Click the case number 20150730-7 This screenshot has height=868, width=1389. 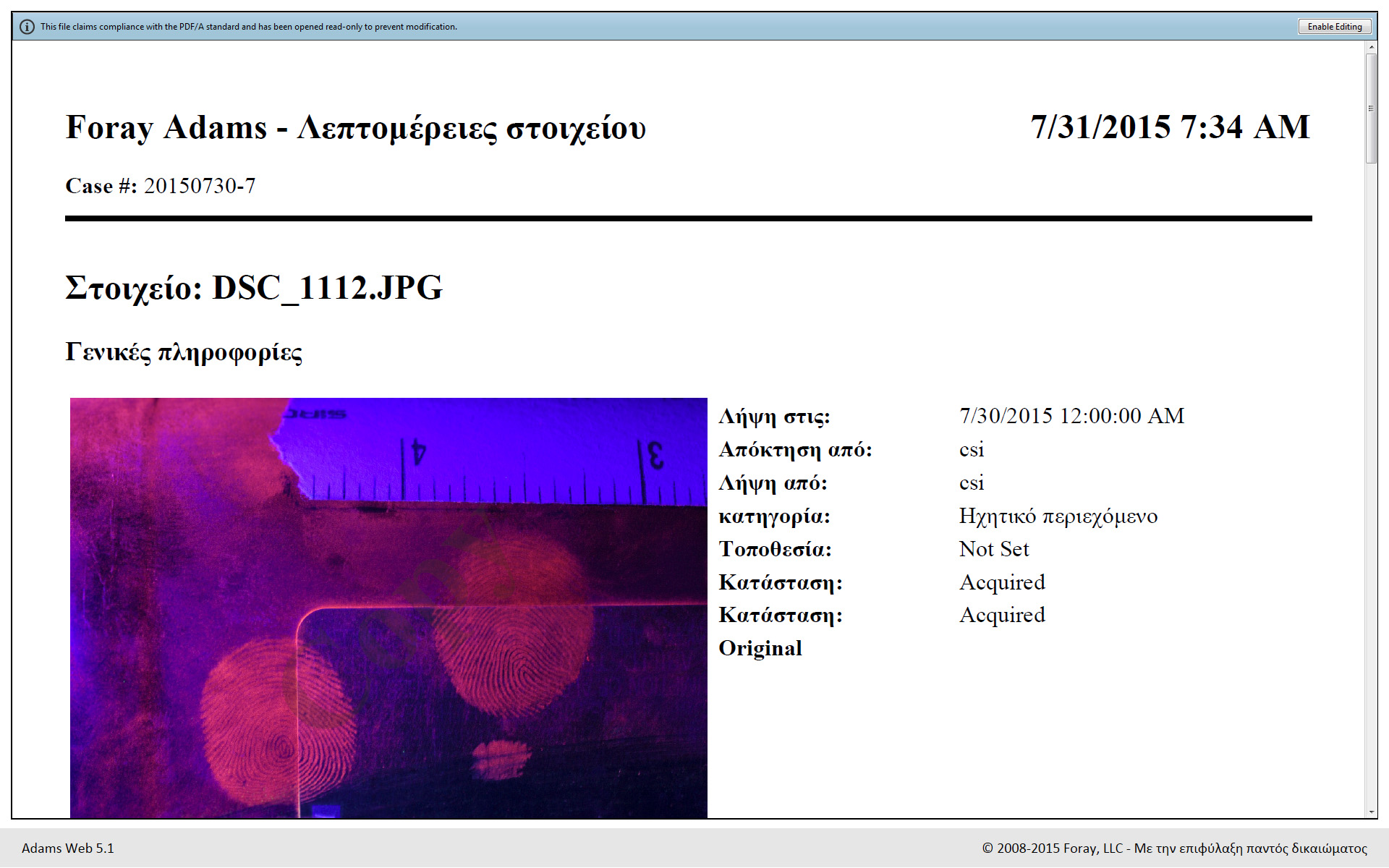click(x=199, y=186)
